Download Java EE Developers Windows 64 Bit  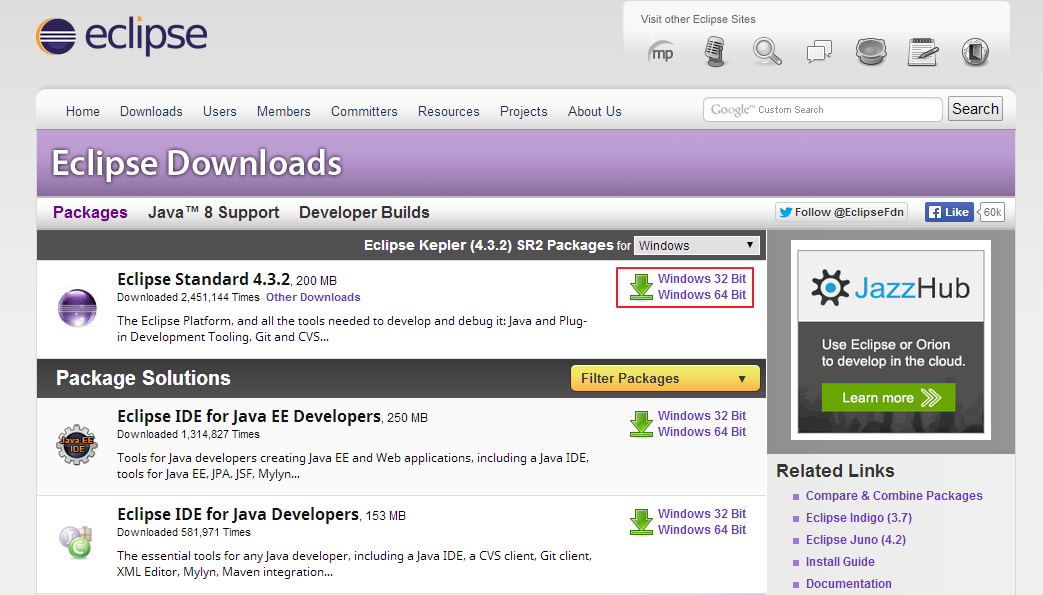pos(702,432)
